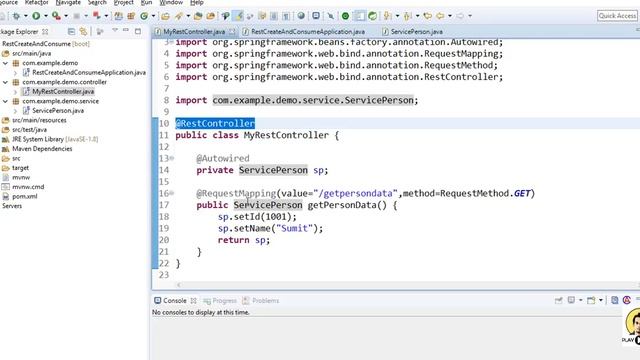The image size is (640, 360).
Task: Collapse the com.example.demo.service package
Action: [x=5, y=101]
